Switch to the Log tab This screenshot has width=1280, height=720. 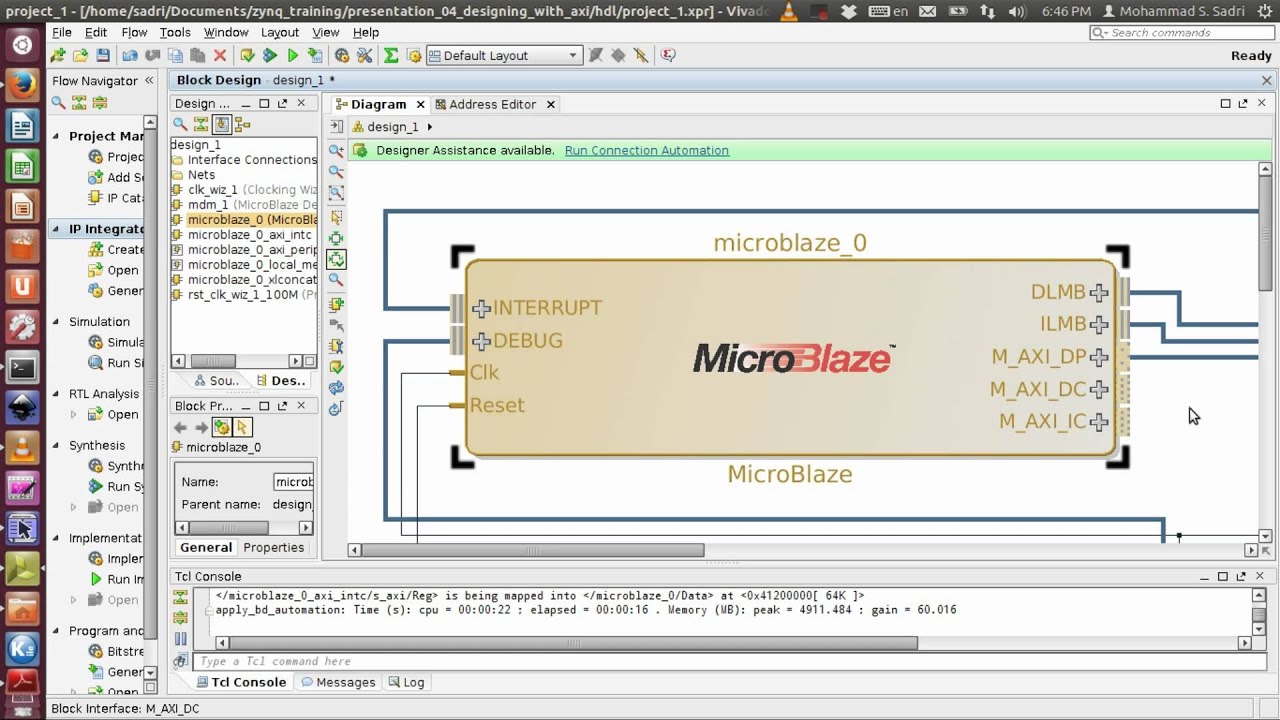(406, 682)
